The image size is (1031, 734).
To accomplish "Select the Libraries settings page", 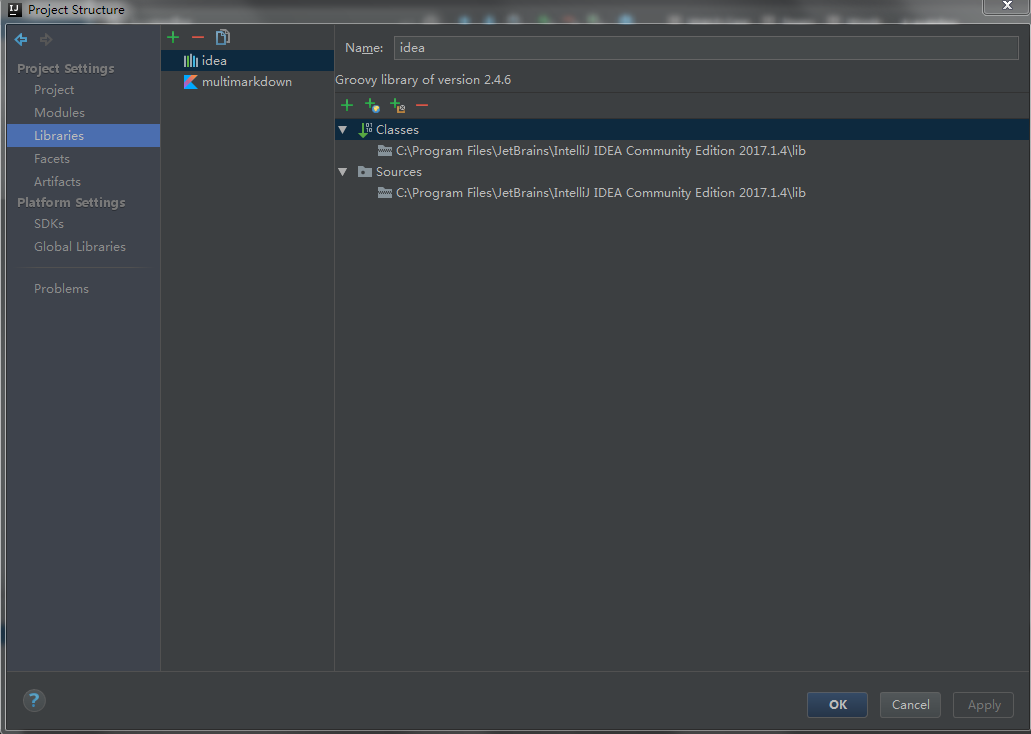I will (84, 135).
